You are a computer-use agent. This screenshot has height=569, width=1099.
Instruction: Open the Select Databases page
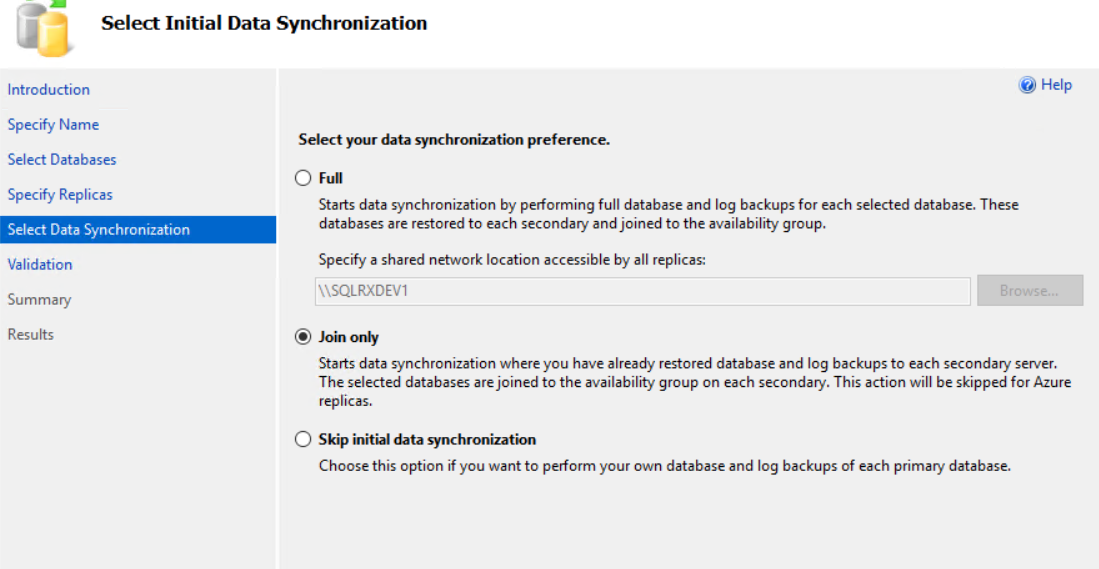pos(62,159)
